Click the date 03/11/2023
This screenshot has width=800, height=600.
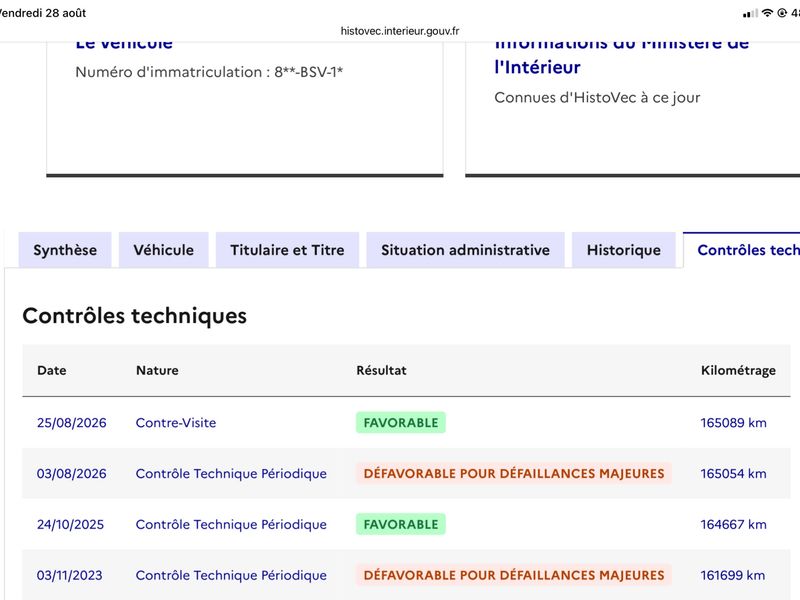69,576
